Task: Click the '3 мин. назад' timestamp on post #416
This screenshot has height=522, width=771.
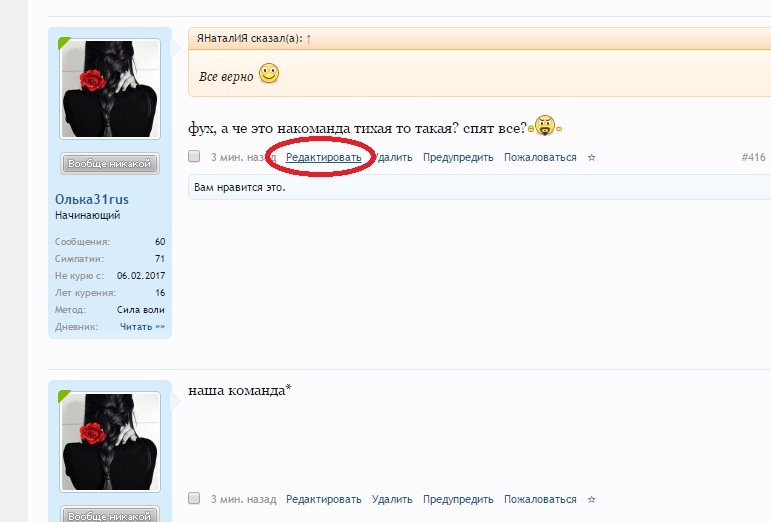Action: pos(243,157)
